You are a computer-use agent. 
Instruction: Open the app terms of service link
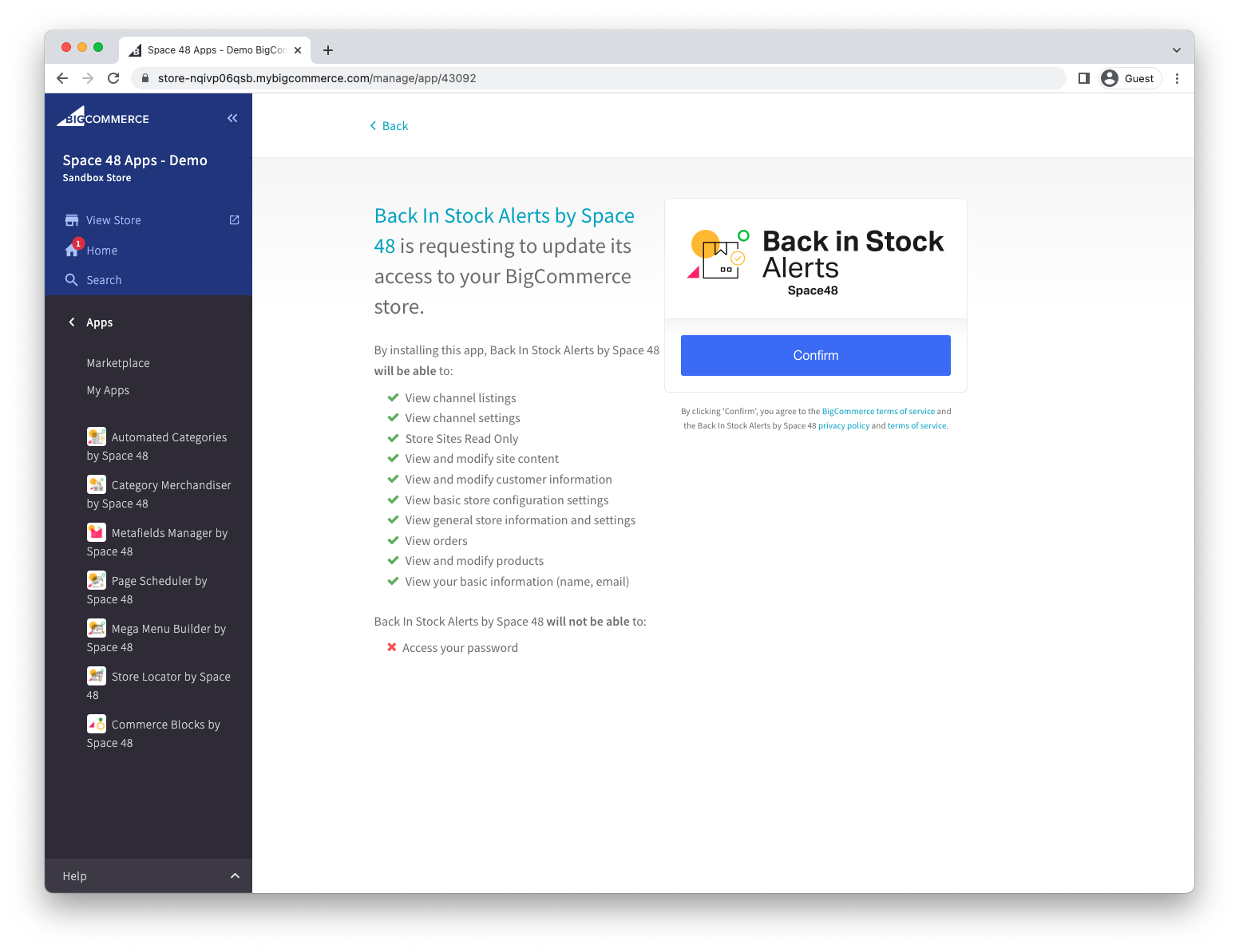(918, 426)
